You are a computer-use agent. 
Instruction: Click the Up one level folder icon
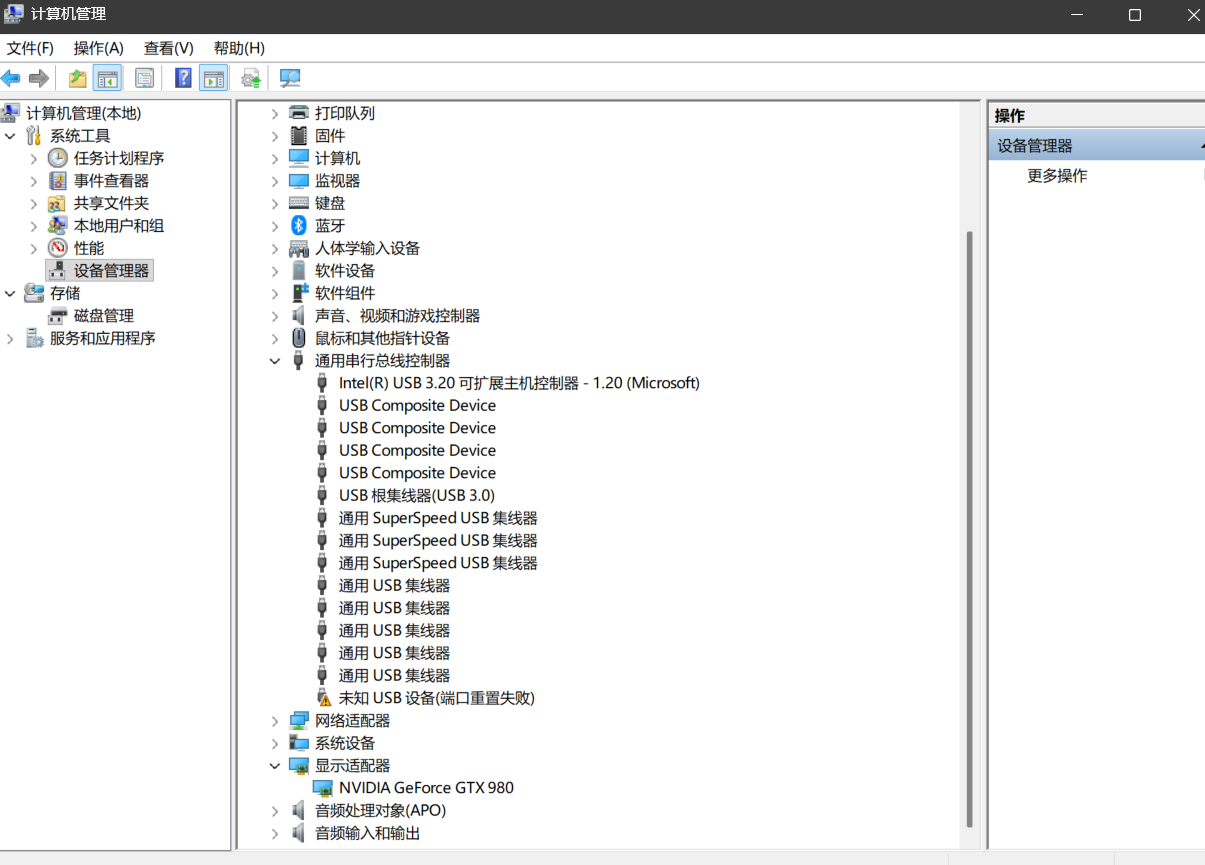tap(77, 78)
